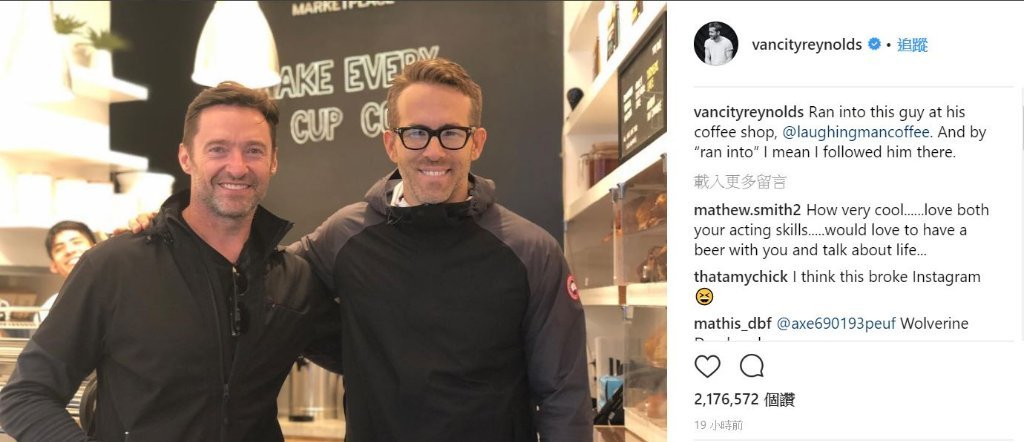Viewport: 1024px width, 442px height.
Task: Open the vancityreynolds username in header
Action: (x=807, y=44)
